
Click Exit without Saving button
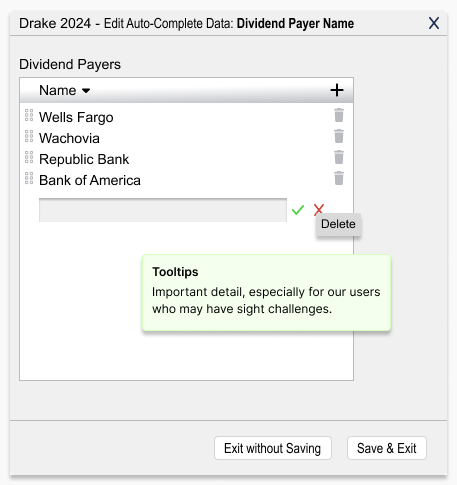click(273, 448)
